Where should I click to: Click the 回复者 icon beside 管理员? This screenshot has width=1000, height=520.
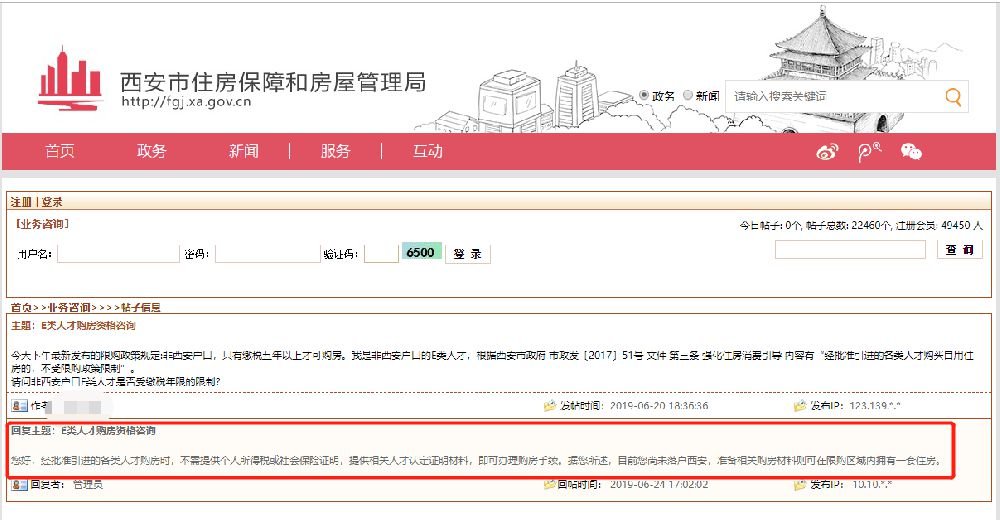pos(19,484)
